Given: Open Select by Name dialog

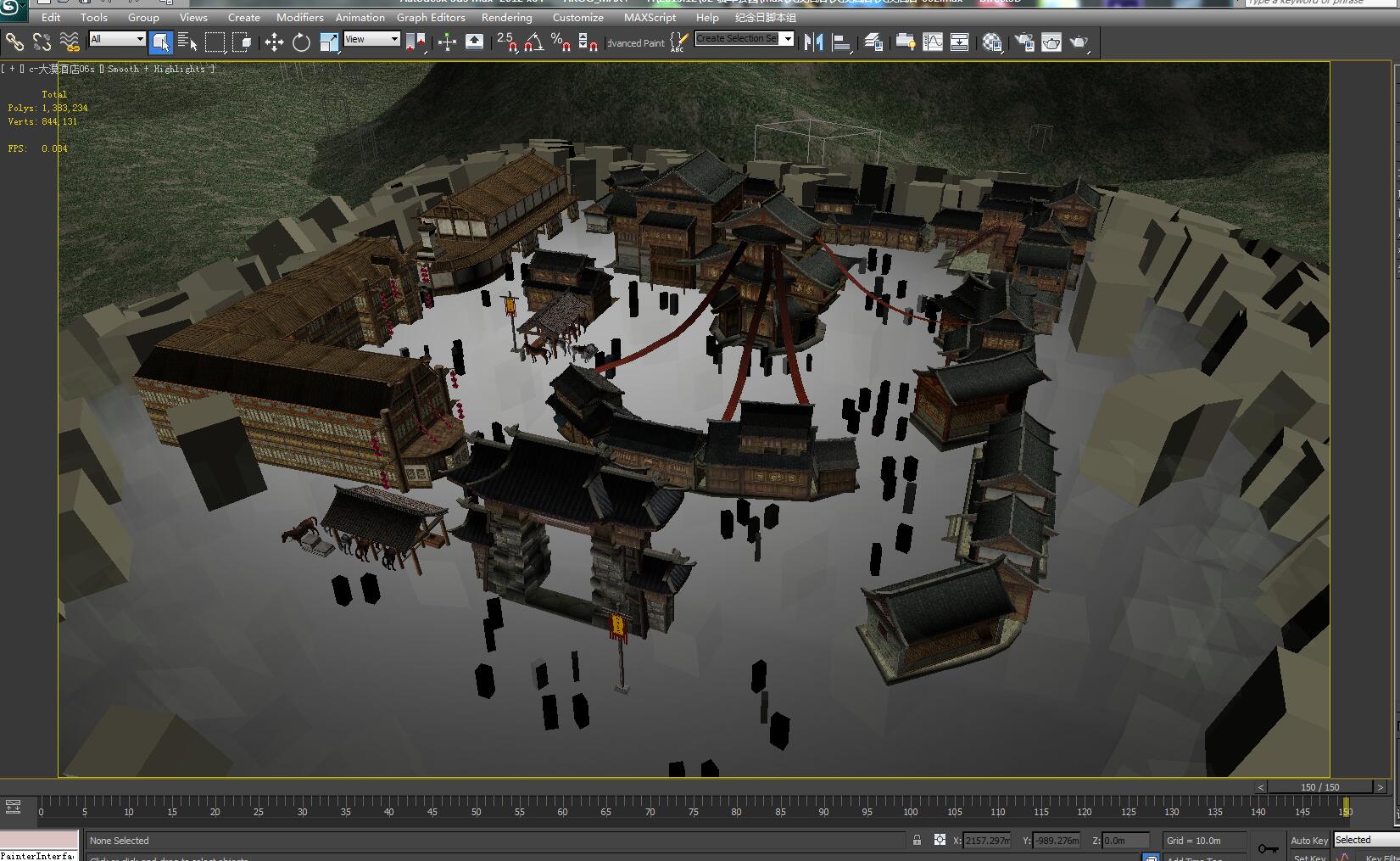Looking at the screenshot, I should tap(187, 42).
